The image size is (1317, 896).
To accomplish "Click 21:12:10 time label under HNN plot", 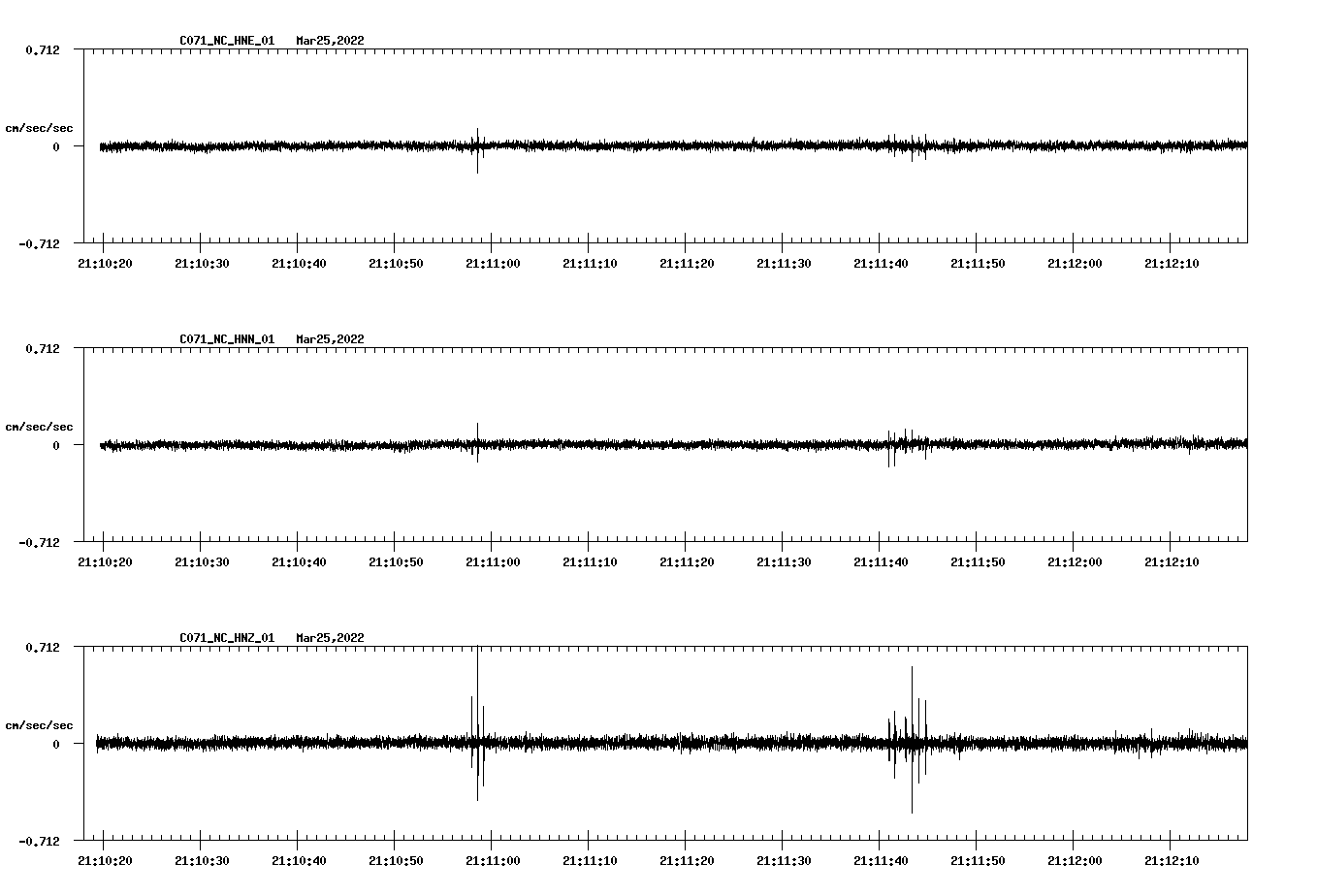I will 1172,562.
